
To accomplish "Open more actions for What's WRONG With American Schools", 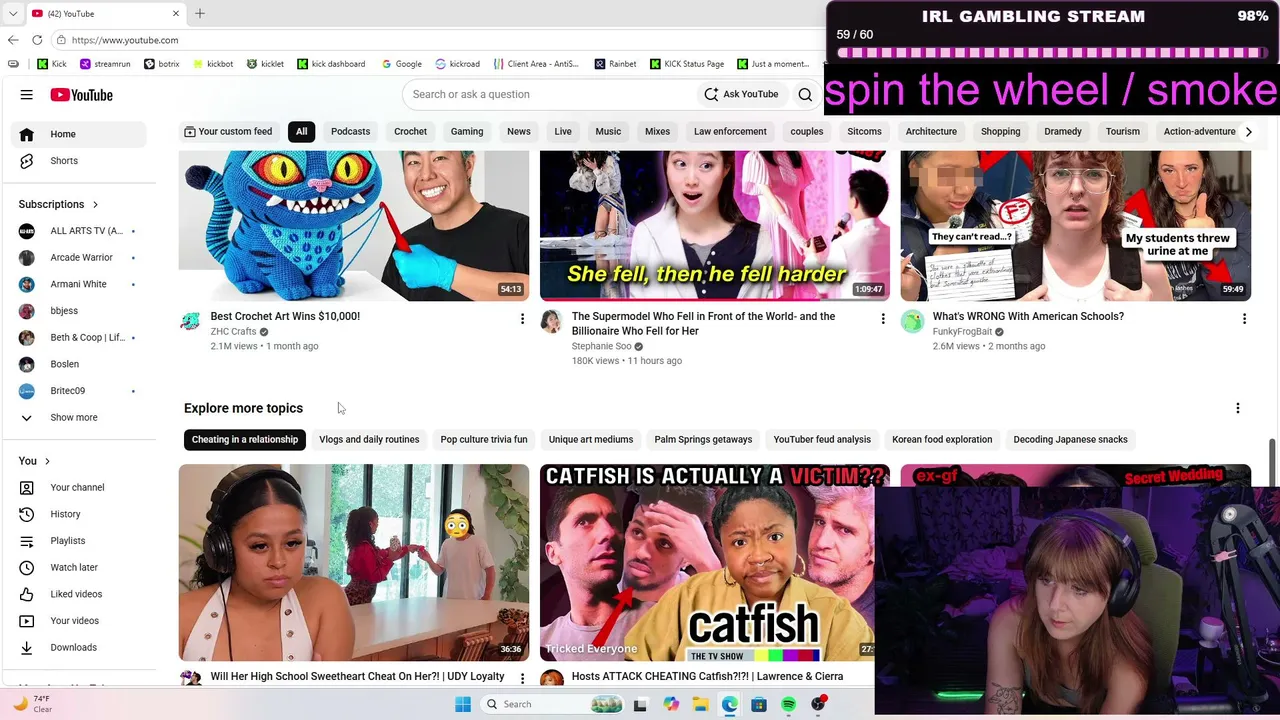I will click(x=1244, y=319).
